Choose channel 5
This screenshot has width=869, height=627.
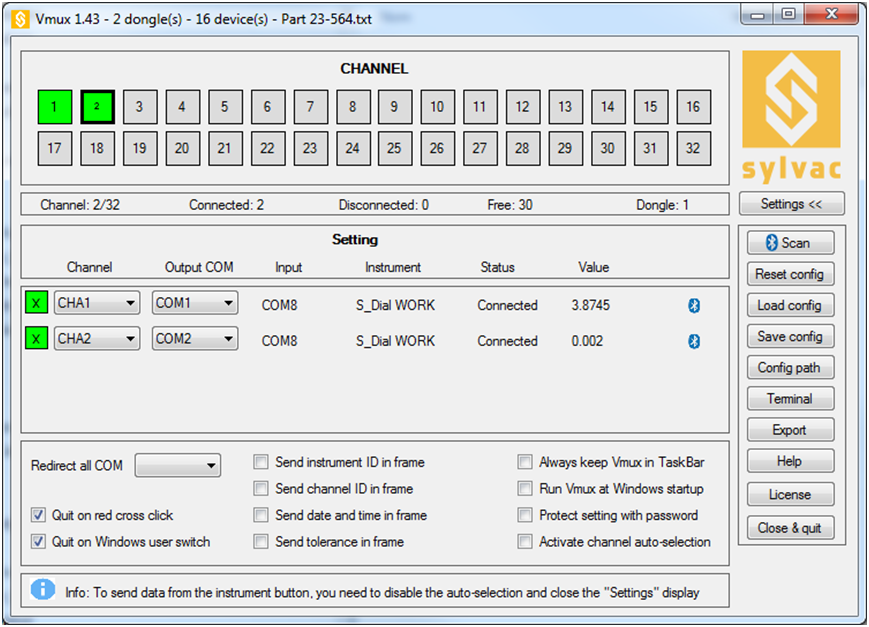pos(226,106)
